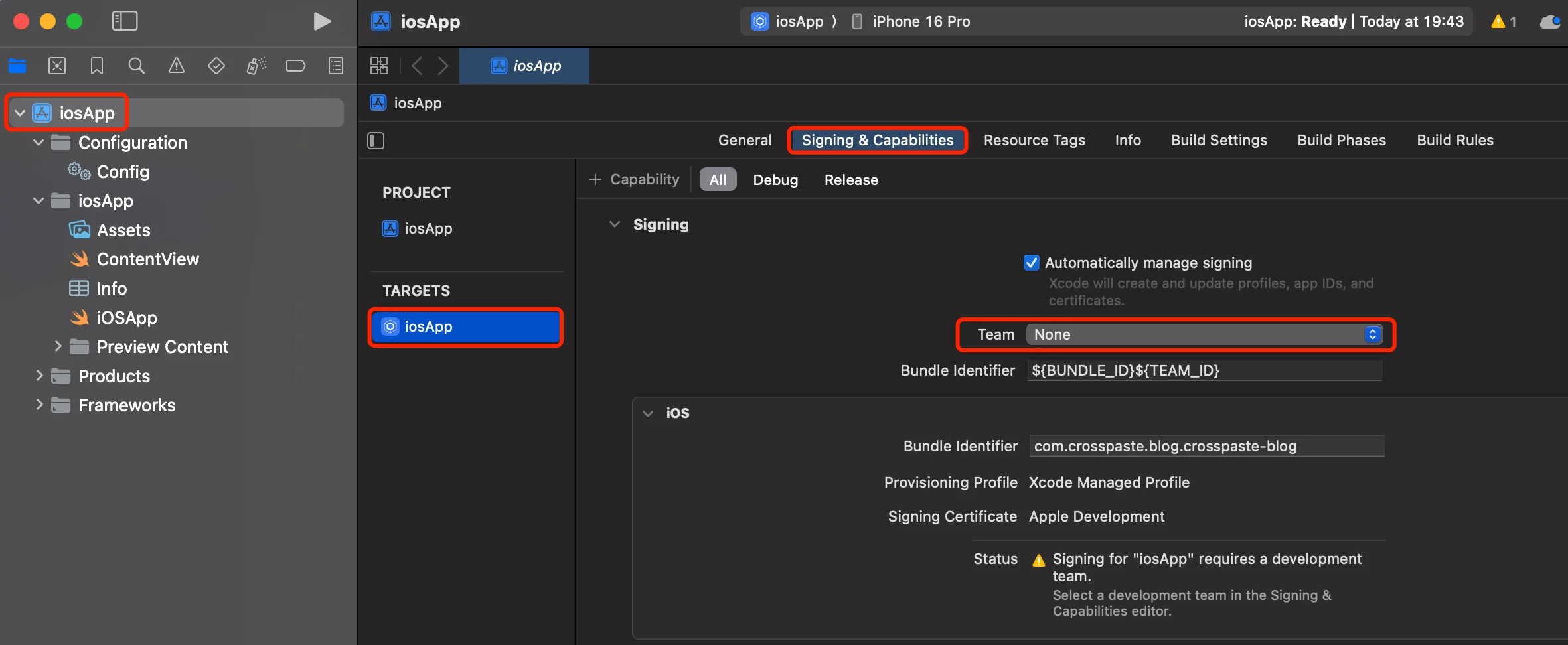The height and width of the screenshot is (645, 1568).
Task: Open the Test navigator diamond icon
Action: point(216,66)
